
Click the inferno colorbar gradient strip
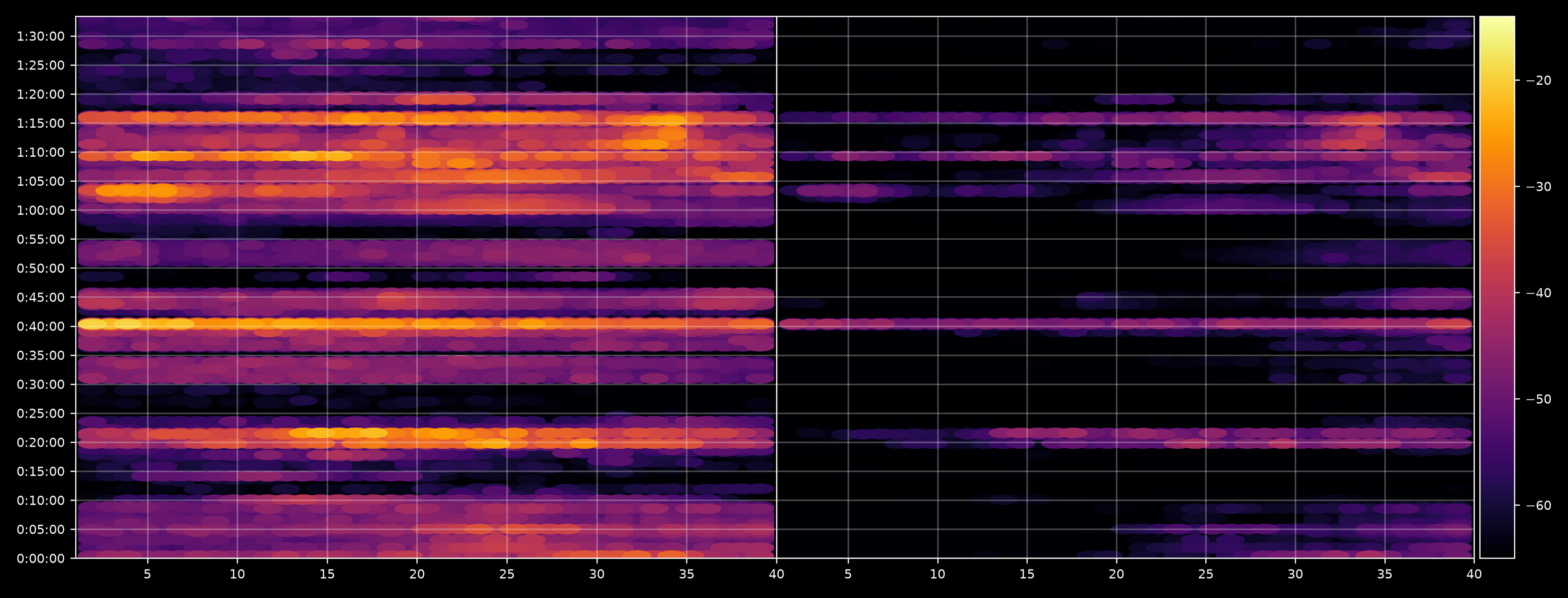coord(1497,287)
